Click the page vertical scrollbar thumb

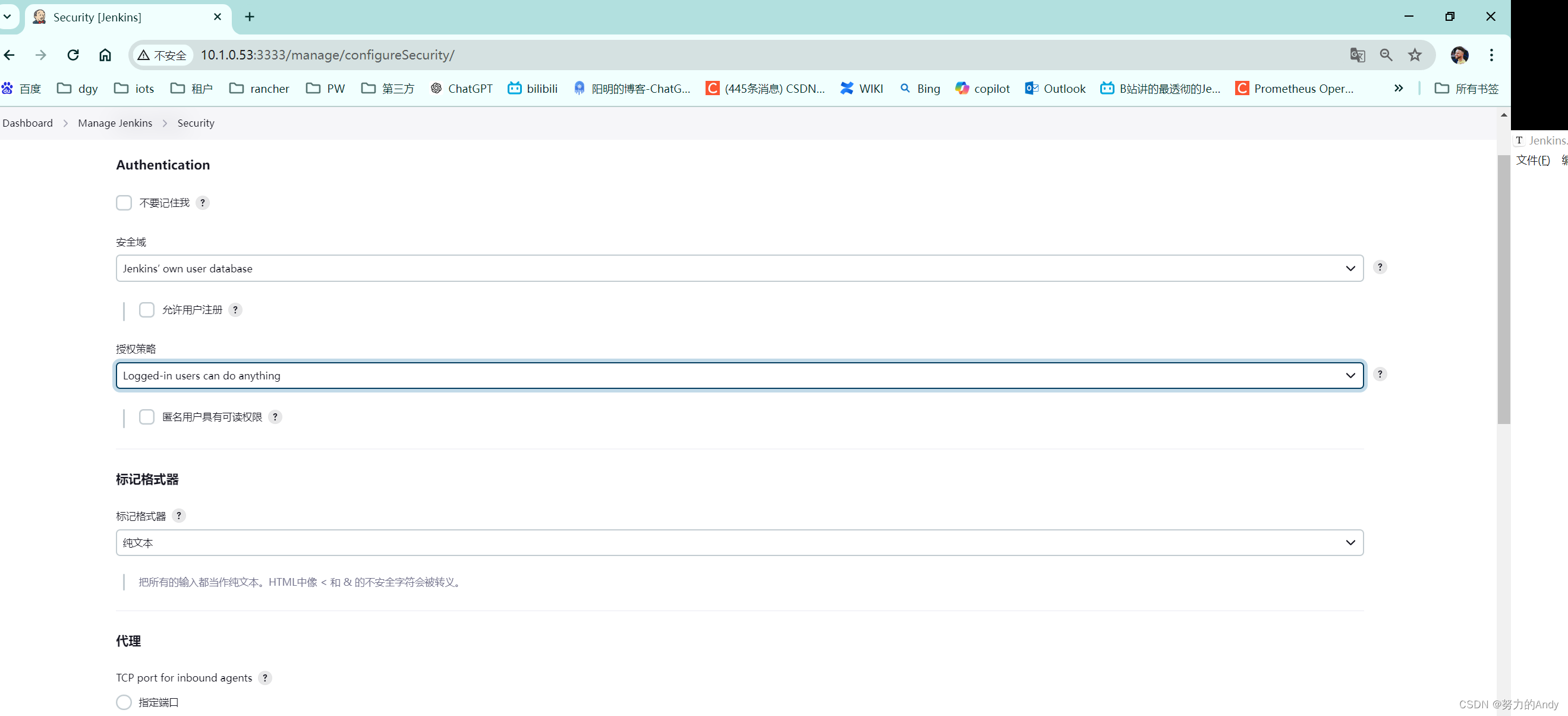coord(1503,289)
